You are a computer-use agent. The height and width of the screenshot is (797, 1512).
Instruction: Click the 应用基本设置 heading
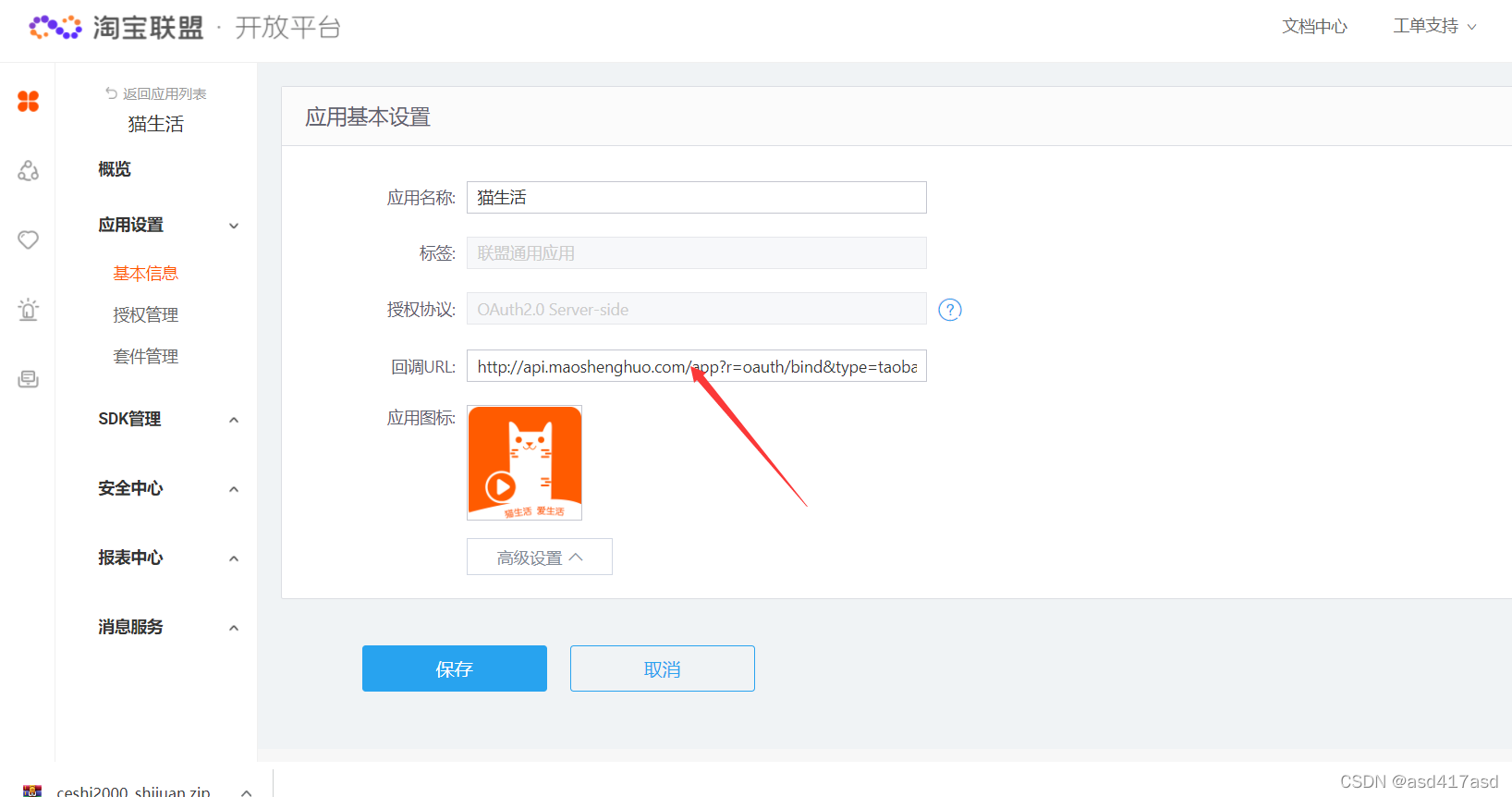[x=368, y=117]
